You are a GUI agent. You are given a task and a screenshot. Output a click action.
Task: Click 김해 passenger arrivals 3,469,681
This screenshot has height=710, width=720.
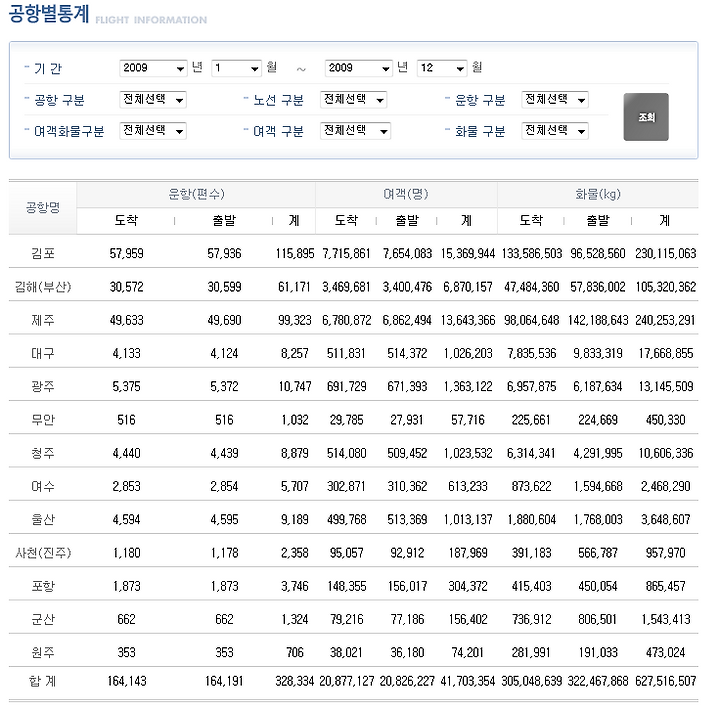[346, 287]
